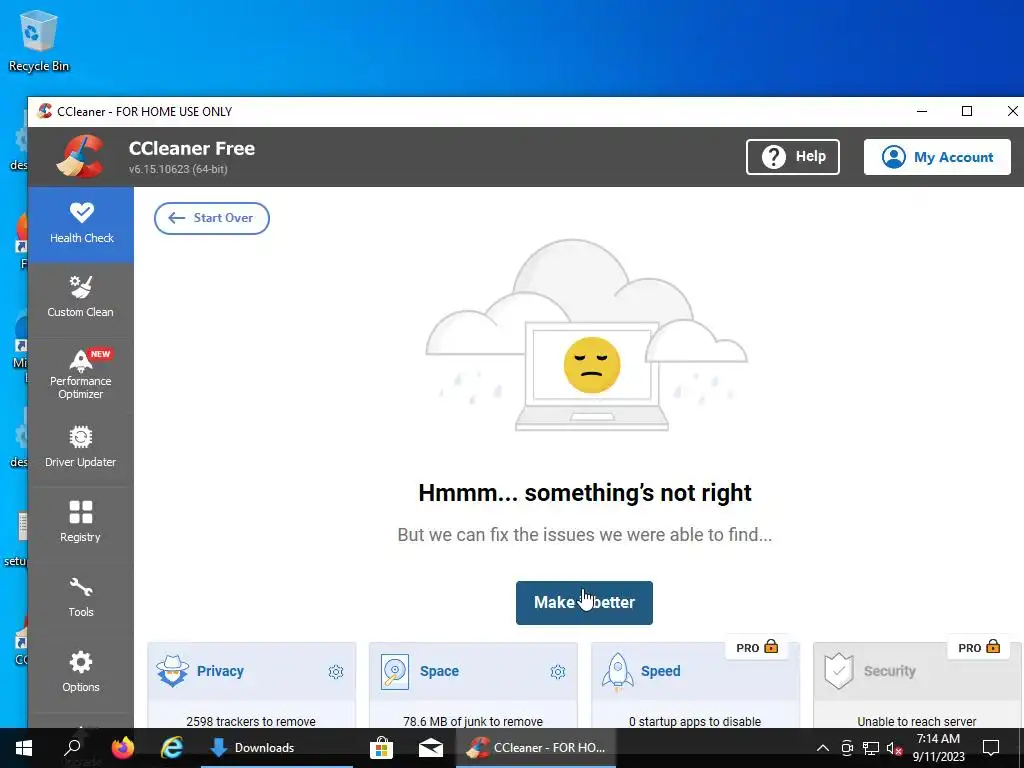The height and width of the screenshot is (768, 1024).
Task: Show hidden system tray icons
Action: pos(823,748)
